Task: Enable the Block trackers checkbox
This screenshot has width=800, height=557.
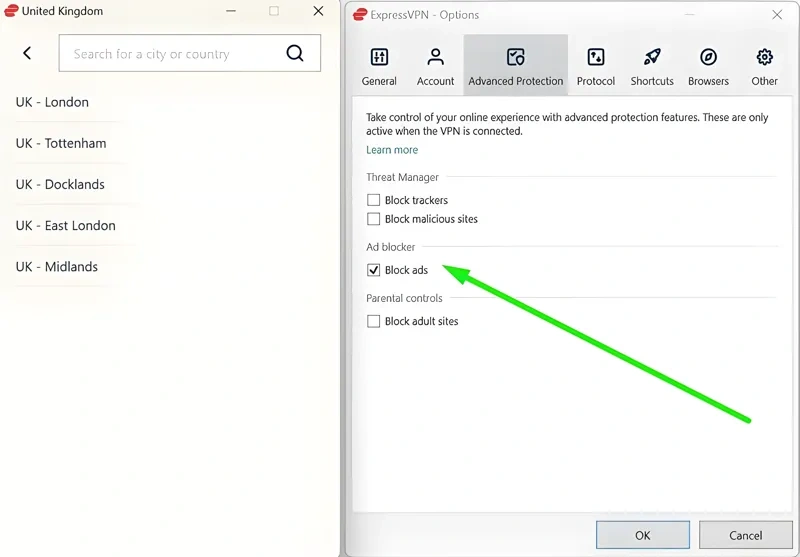Action: point(373,200)
